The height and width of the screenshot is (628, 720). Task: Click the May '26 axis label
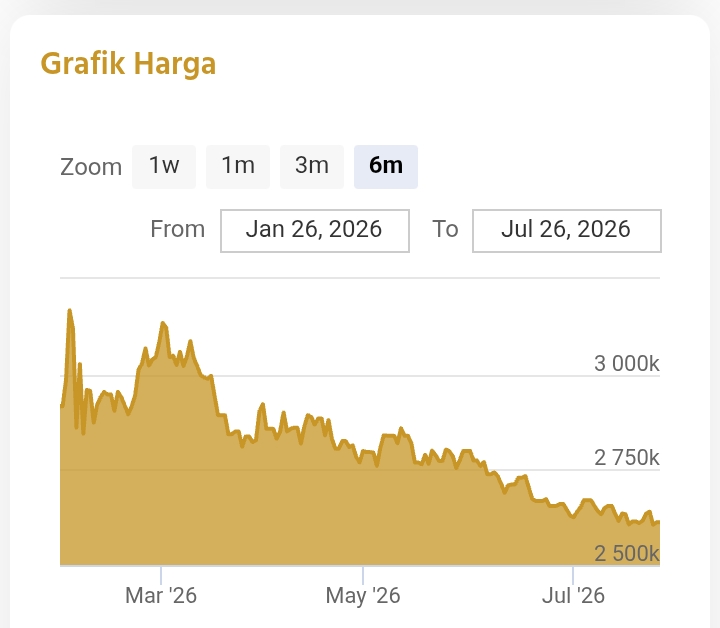click(363, 596)
